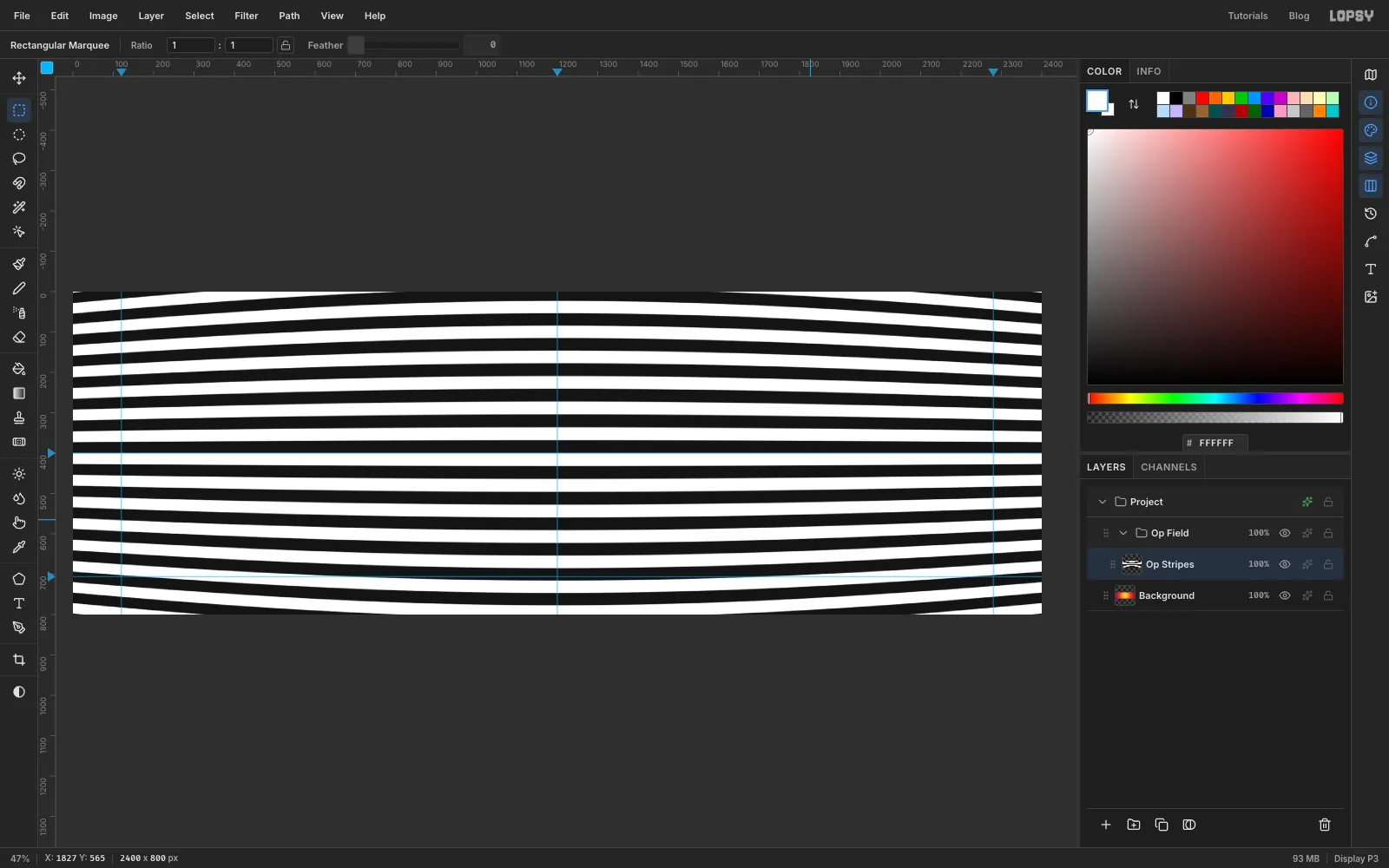This screenshot has height=868, width=1389.
Task: Select the Gradient tool
Action: tap(19, 393)
